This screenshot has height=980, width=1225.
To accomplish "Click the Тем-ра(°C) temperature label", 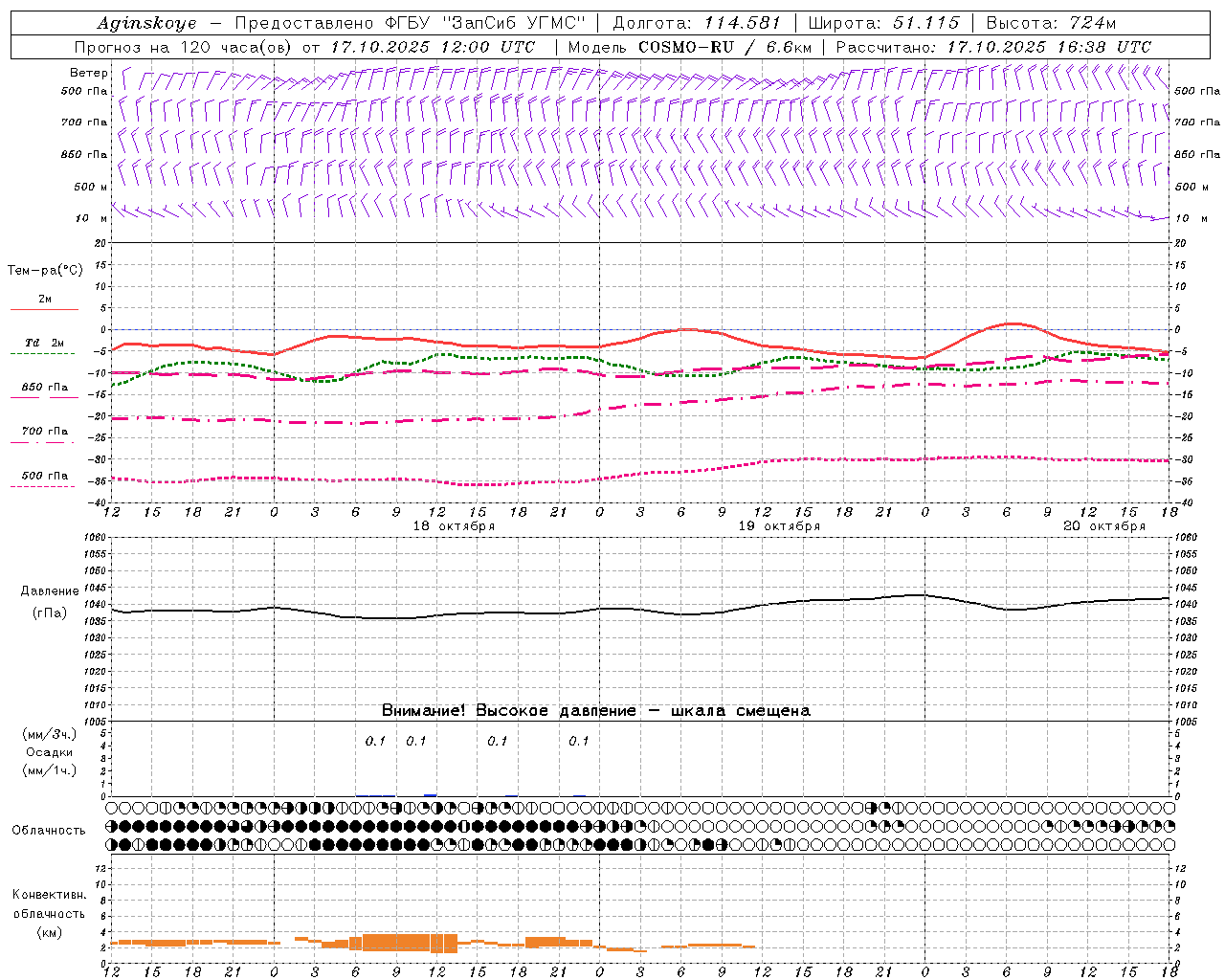I will 45,270.
